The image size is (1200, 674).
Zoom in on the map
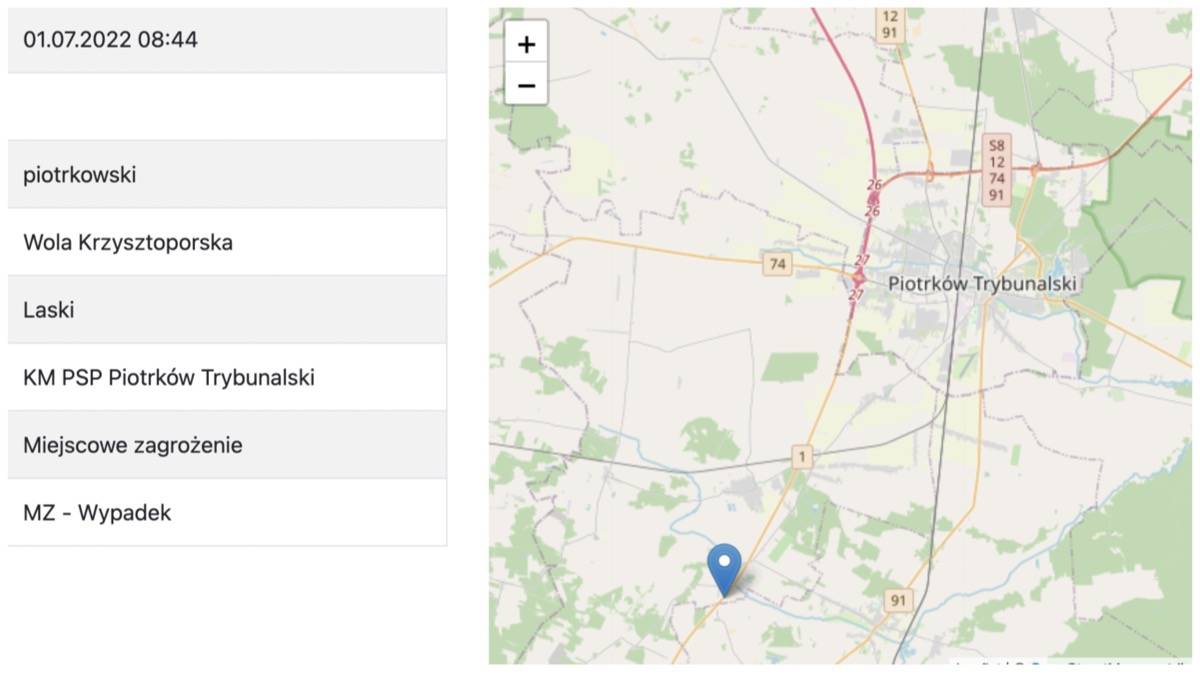point(526,44)
